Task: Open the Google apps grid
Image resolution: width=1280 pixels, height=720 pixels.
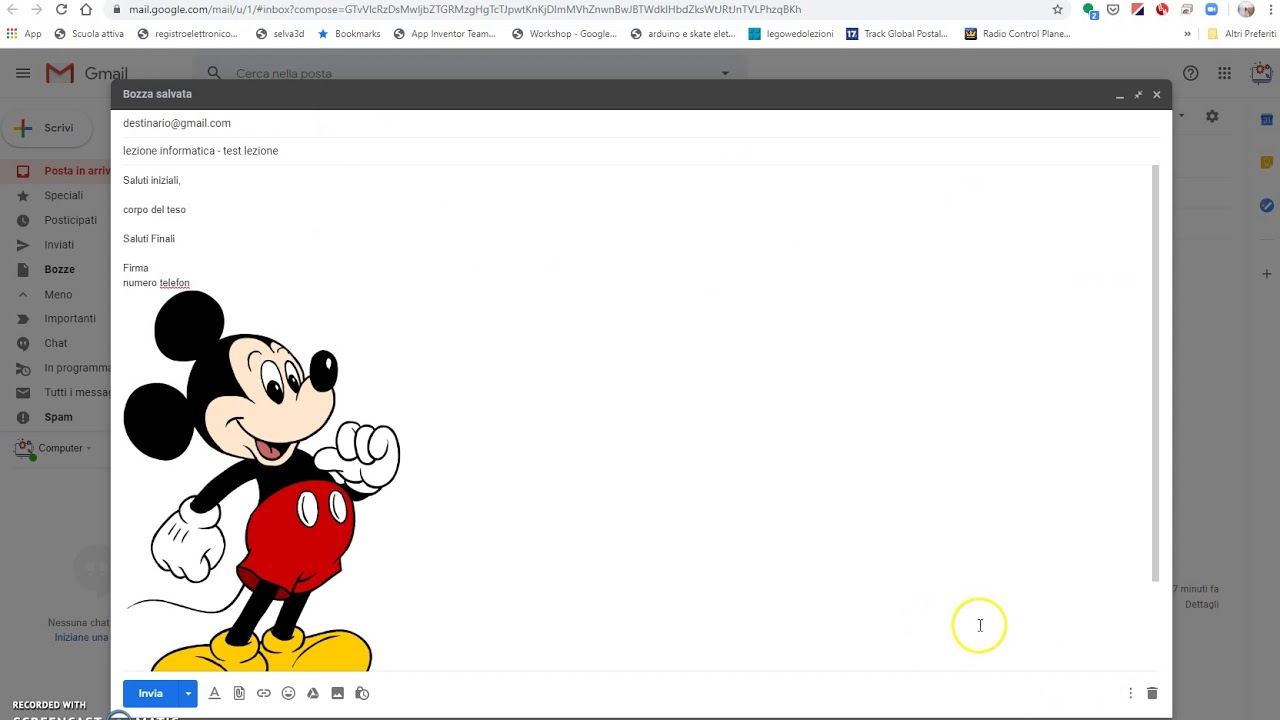Action: coord(1224,73)
